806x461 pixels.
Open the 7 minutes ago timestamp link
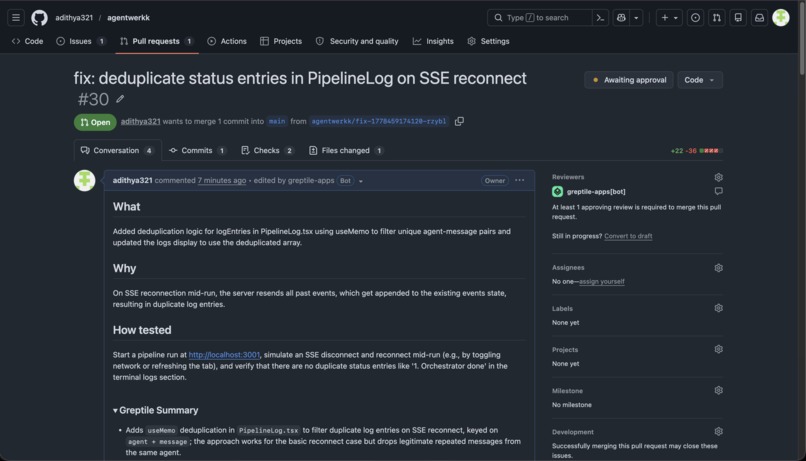coord(222,180)
